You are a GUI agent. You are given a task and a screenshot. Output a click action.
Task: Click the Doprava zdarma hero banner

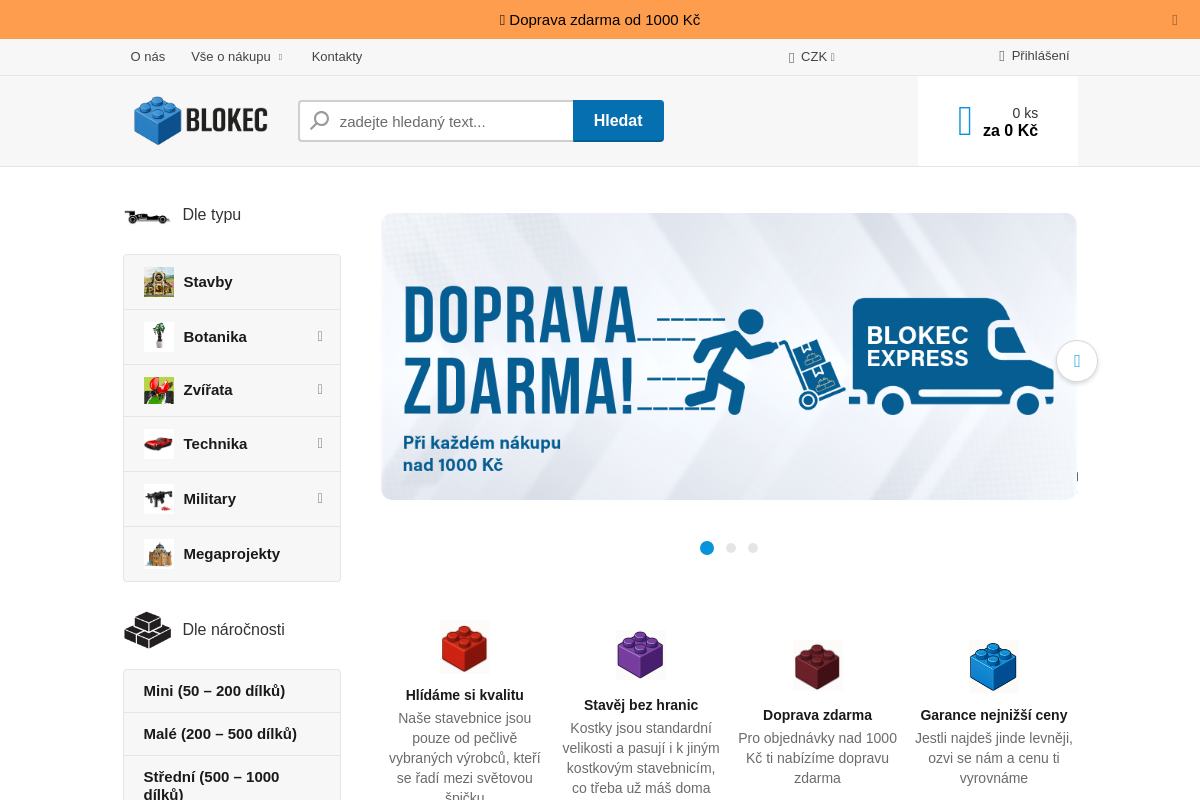tap(729, 357)
